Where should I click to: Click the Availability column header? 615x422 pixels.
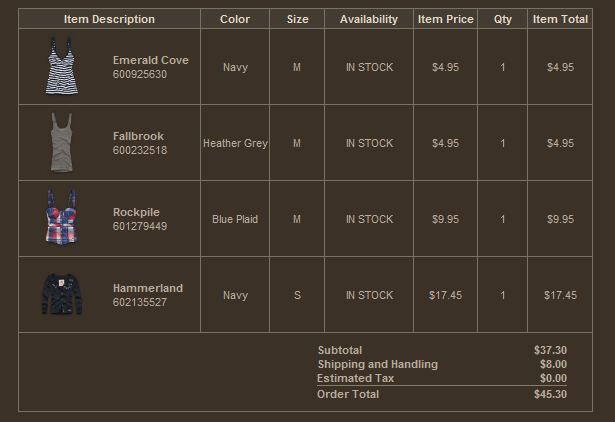(x=368, y=19)
